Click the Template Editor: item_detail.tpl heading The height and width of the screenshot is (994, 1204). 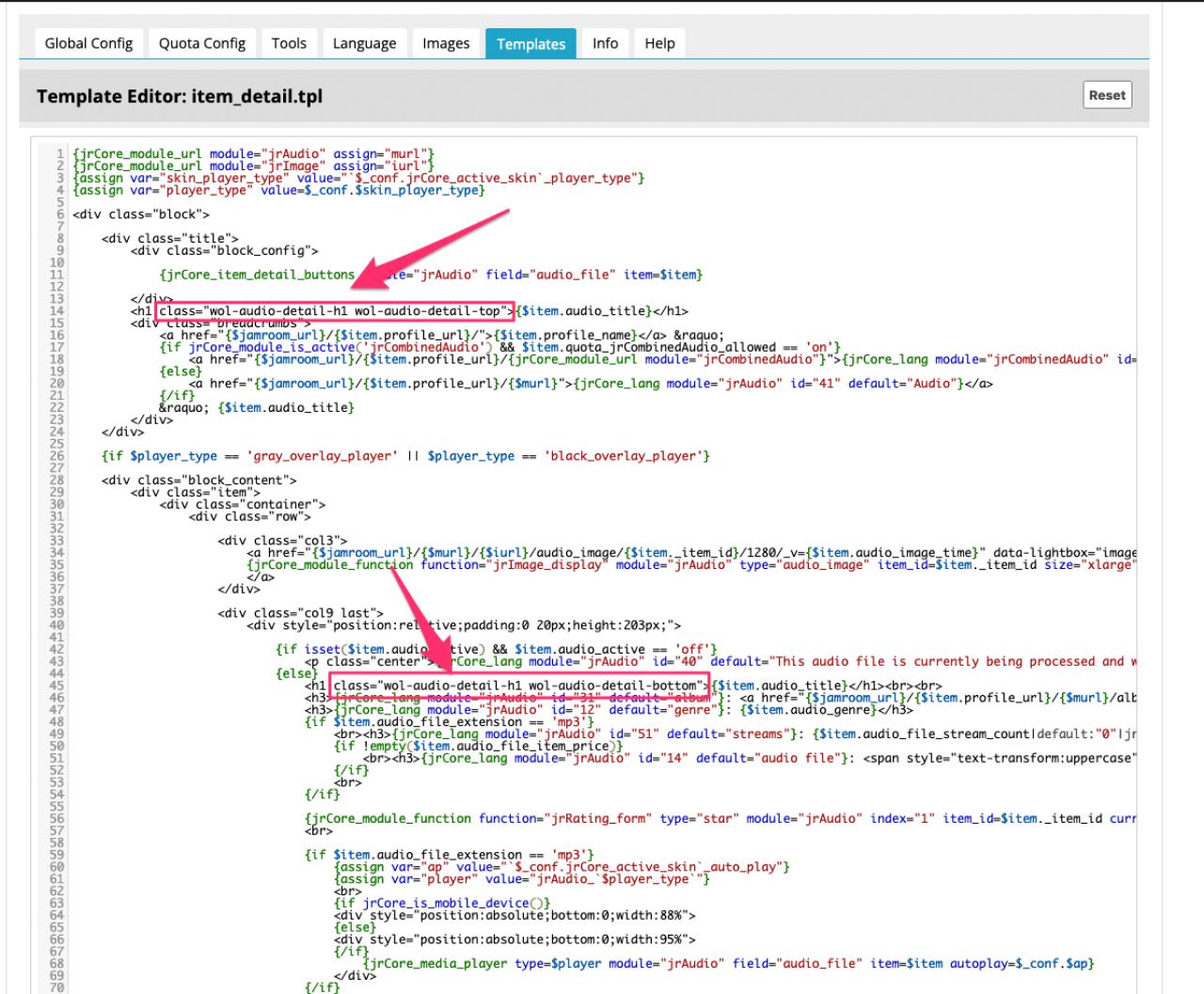point(179,97)
